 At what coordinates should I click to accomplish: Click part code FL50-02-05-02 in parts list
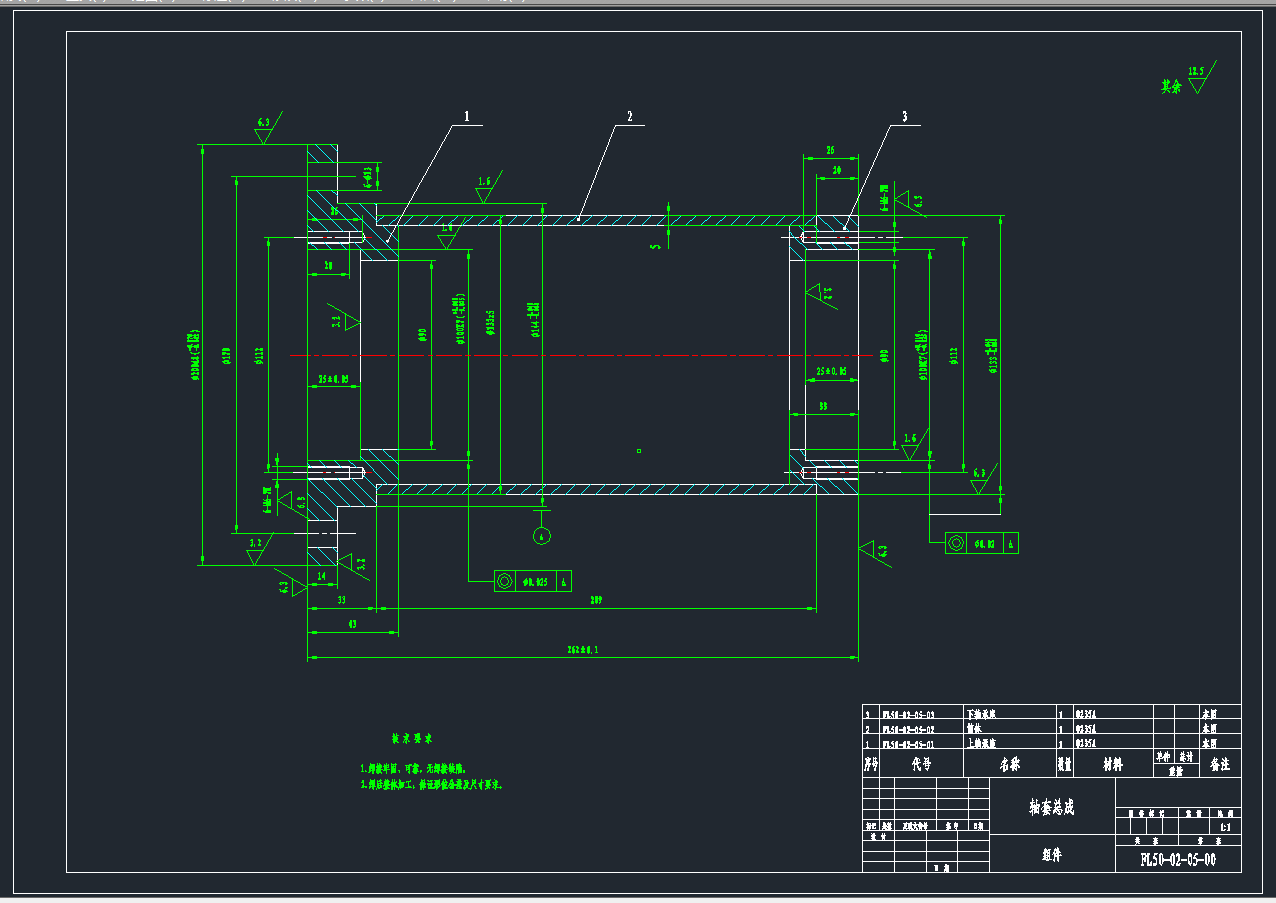click(x=908, y=730)
